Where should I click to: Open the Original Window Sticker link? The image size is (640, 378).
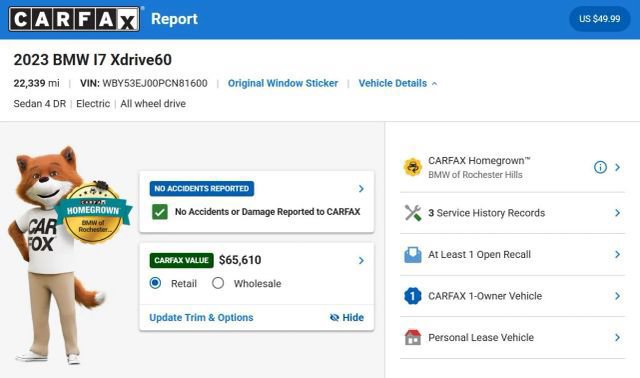(283, 83)
